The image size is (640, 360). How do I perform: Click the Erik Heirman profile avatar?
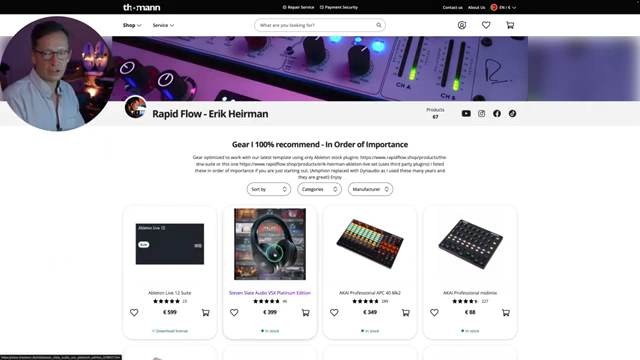(x=136, y=107)
